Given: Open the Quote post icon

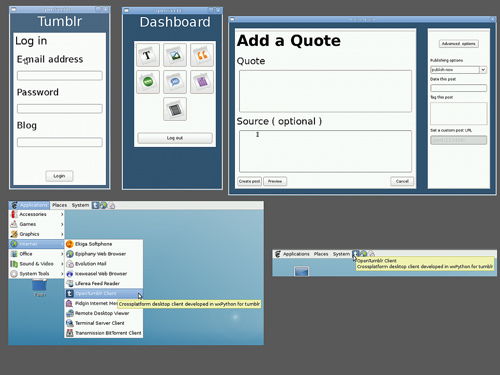Looking at the screenshot, I should pyautogui.click(x=202, y=55).
